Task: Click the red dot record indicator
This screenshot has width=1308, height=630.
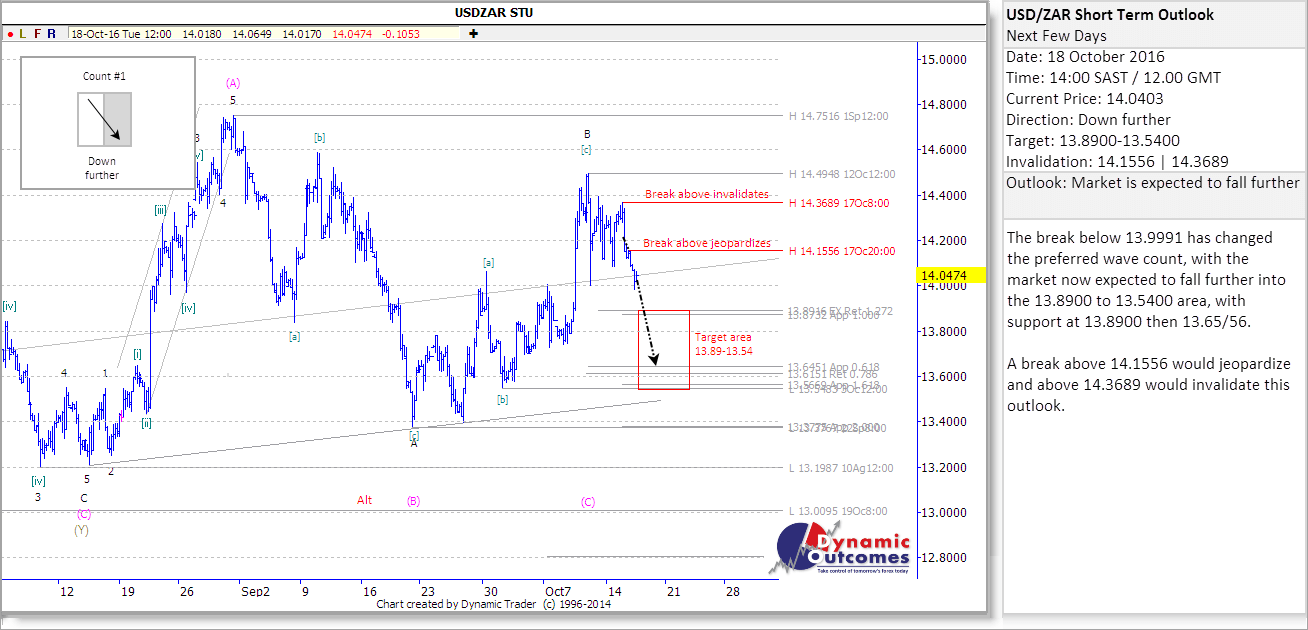Action: [10, 34]
